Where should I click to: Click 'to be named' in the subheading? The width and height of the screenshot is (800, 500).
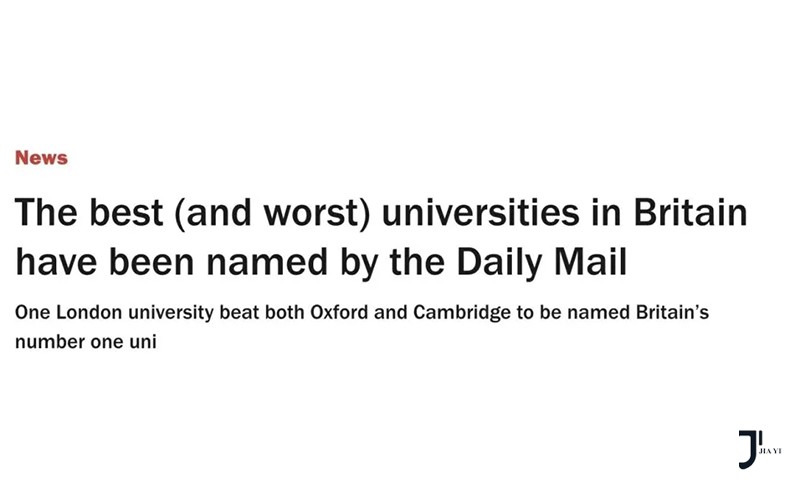click(x=573, y=312)
